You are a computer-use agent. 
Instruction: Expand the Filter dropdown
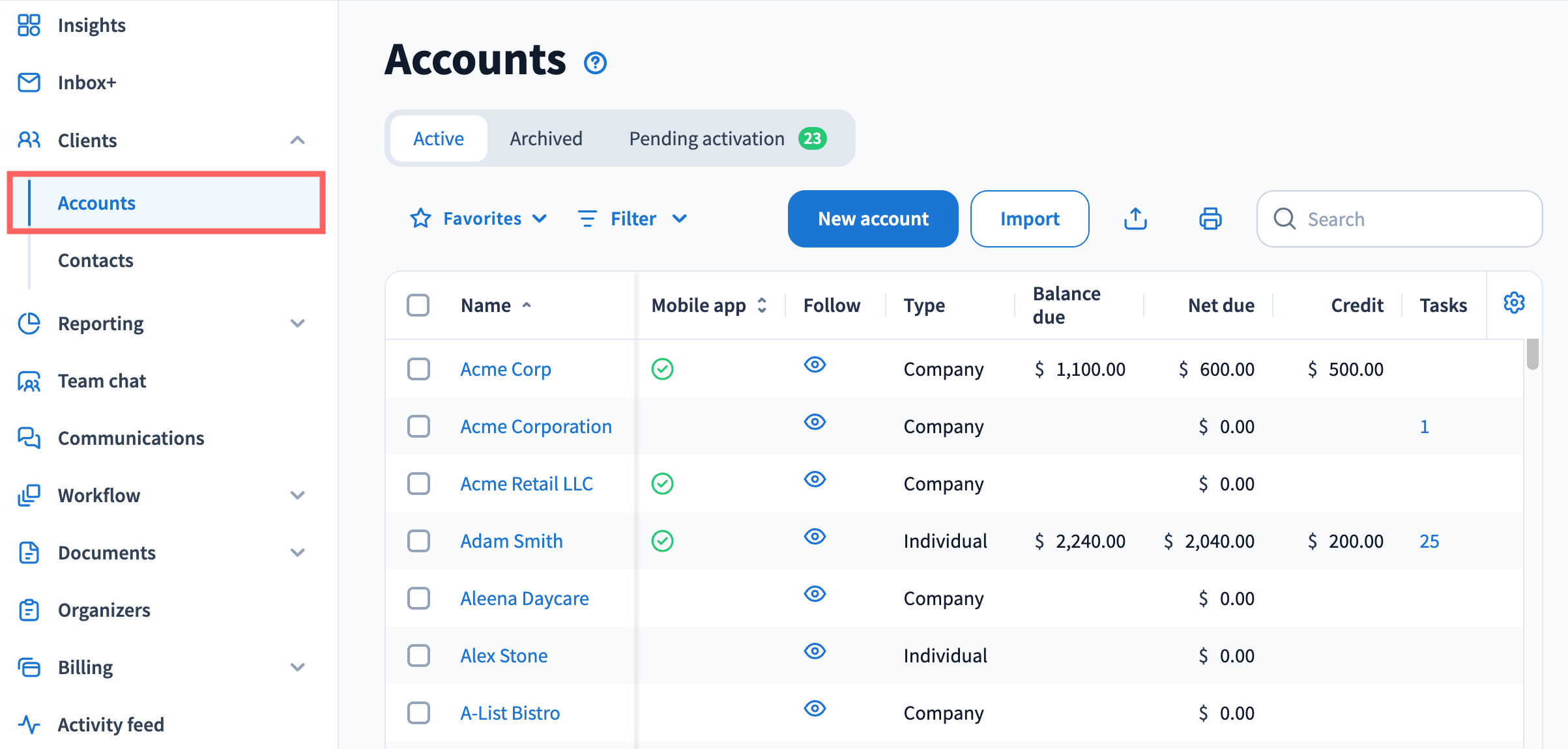point(633,219)
